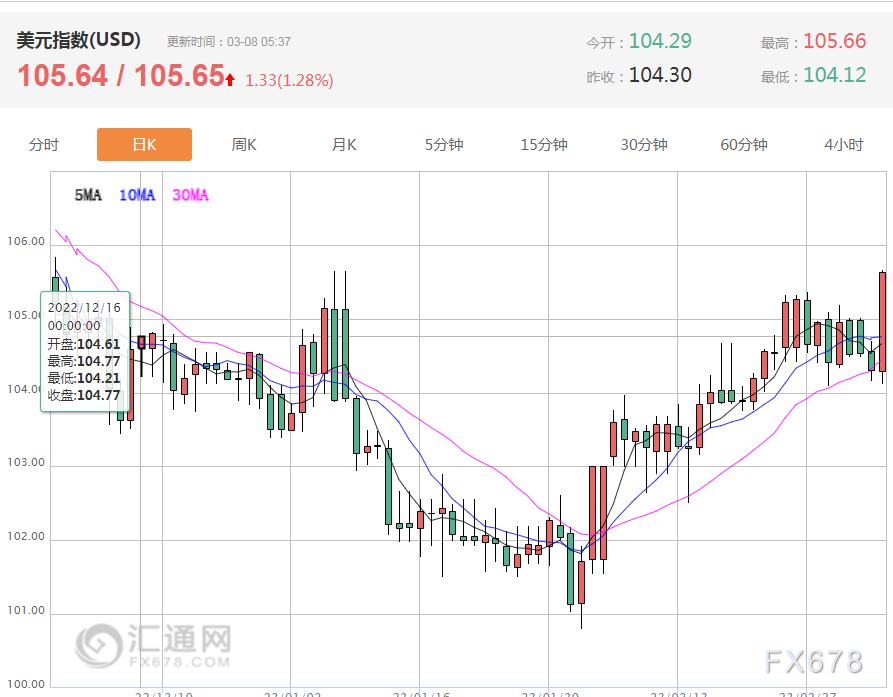The height and width of the screenshot is (697, 893).
Task: Switch to 月K monthly chart tab
Action: click(x=344, y=145)
